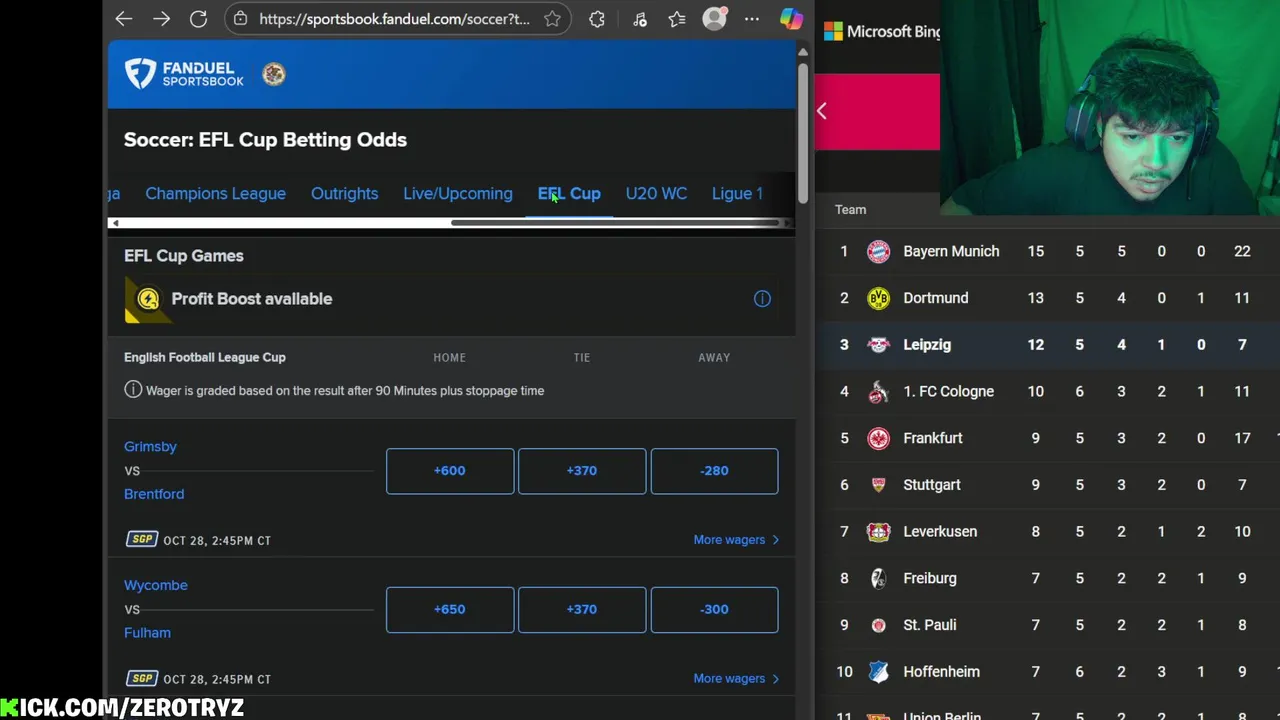Select the Dortmund row name

coord(935,298)
